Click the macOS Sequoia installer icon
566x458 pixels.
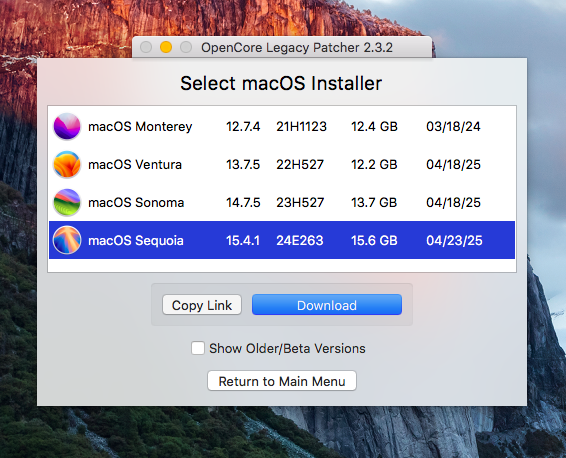[67, 240]
